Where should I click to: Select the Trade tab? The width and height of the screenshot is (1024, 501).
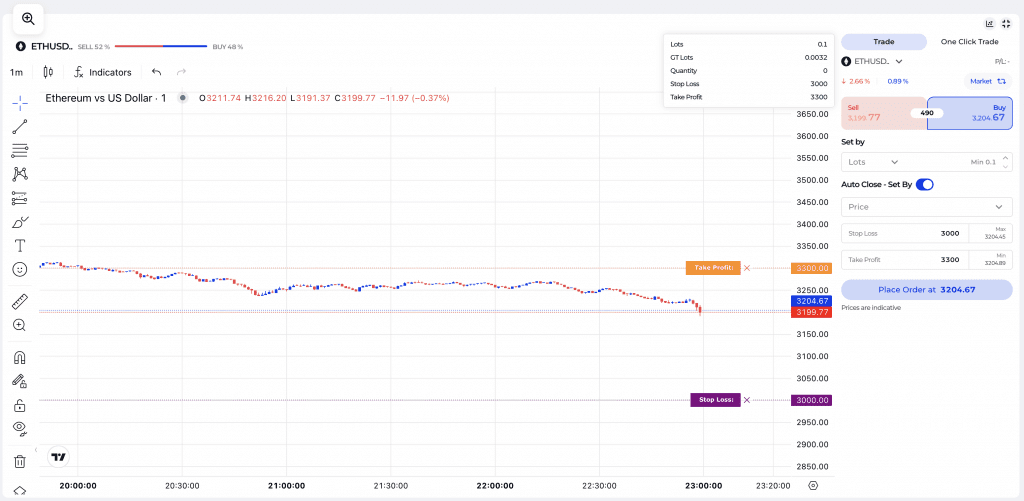pyautogui.click(x=883, y=42)
